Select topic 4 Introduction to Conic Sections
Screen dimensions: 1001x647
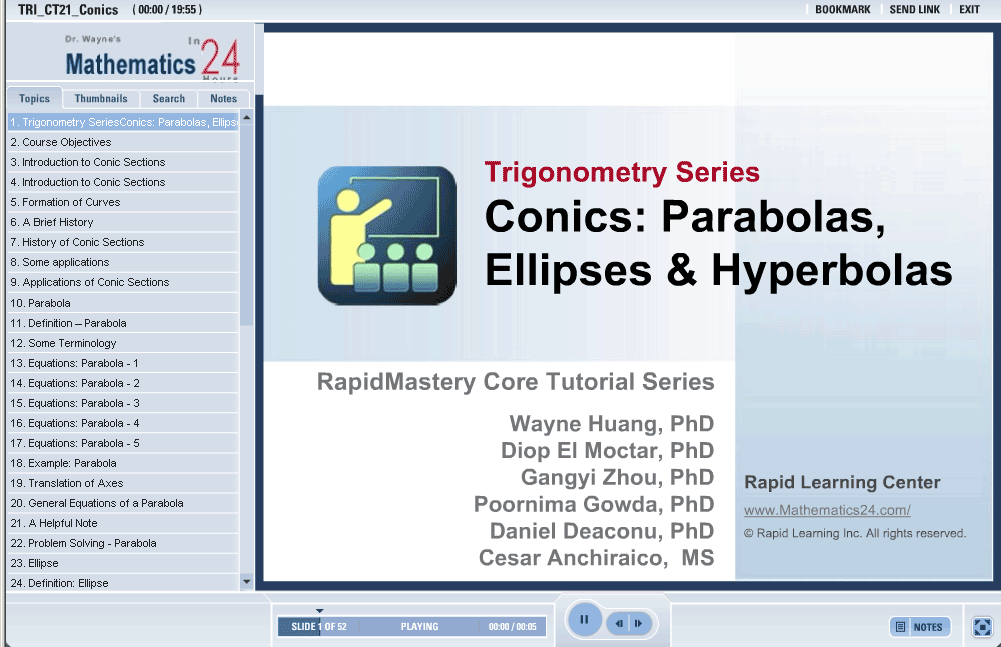tap(123, 182)
